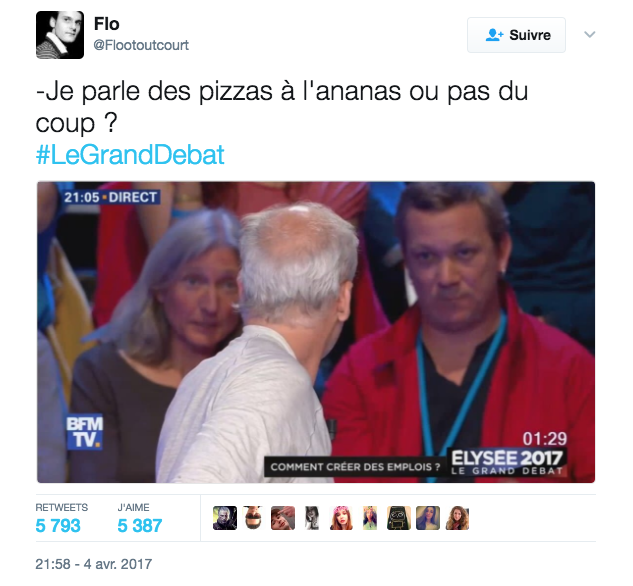Viewport: 633px width, 586px height.
Task: Open fourth liker avatar, black and white photo
Action: click(312, 518)
